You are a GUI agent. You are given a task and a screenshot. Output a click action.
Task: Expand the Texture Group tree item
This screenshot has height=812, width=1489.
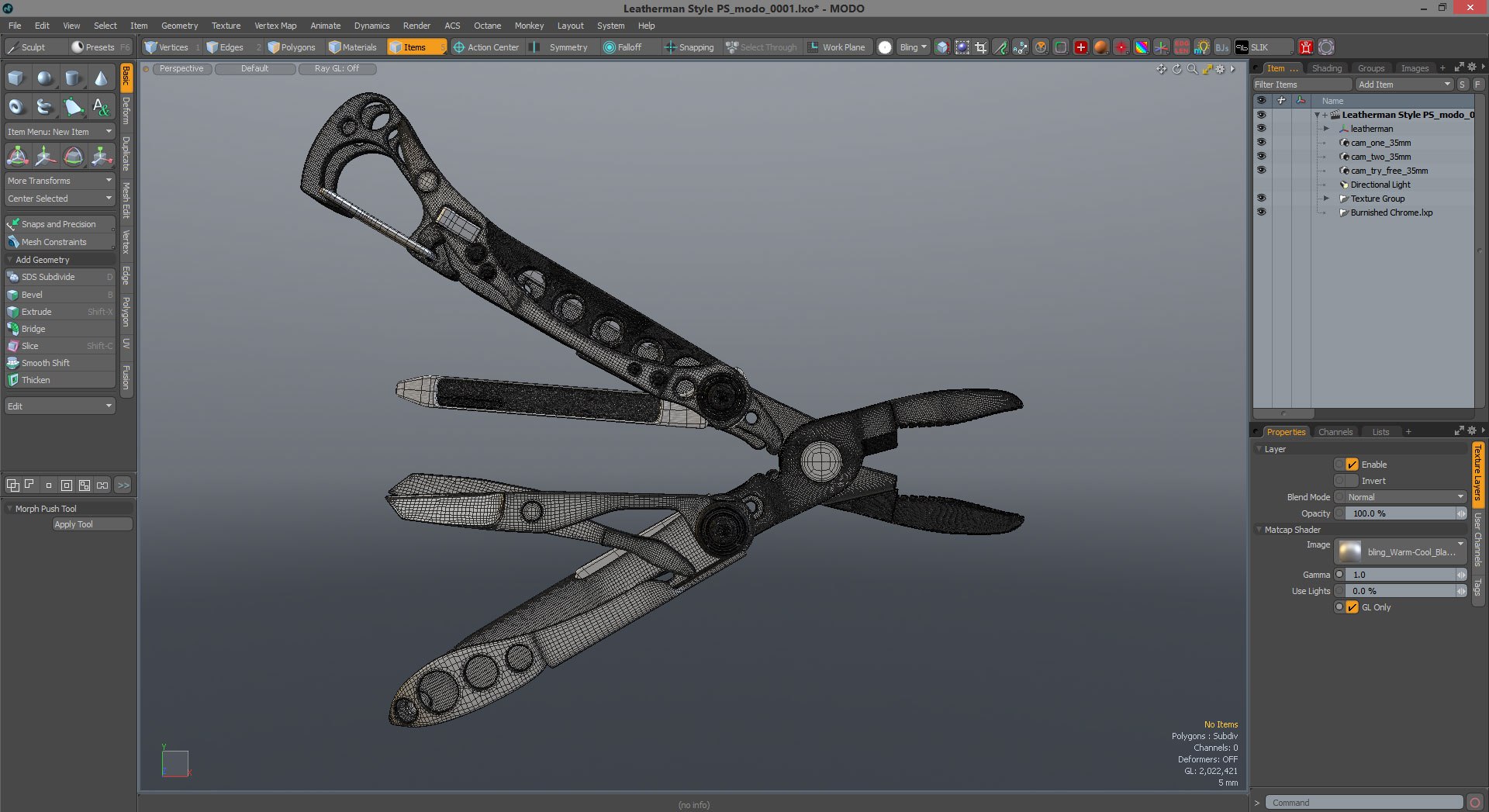pyautogui.click(x=1326, y=199)
